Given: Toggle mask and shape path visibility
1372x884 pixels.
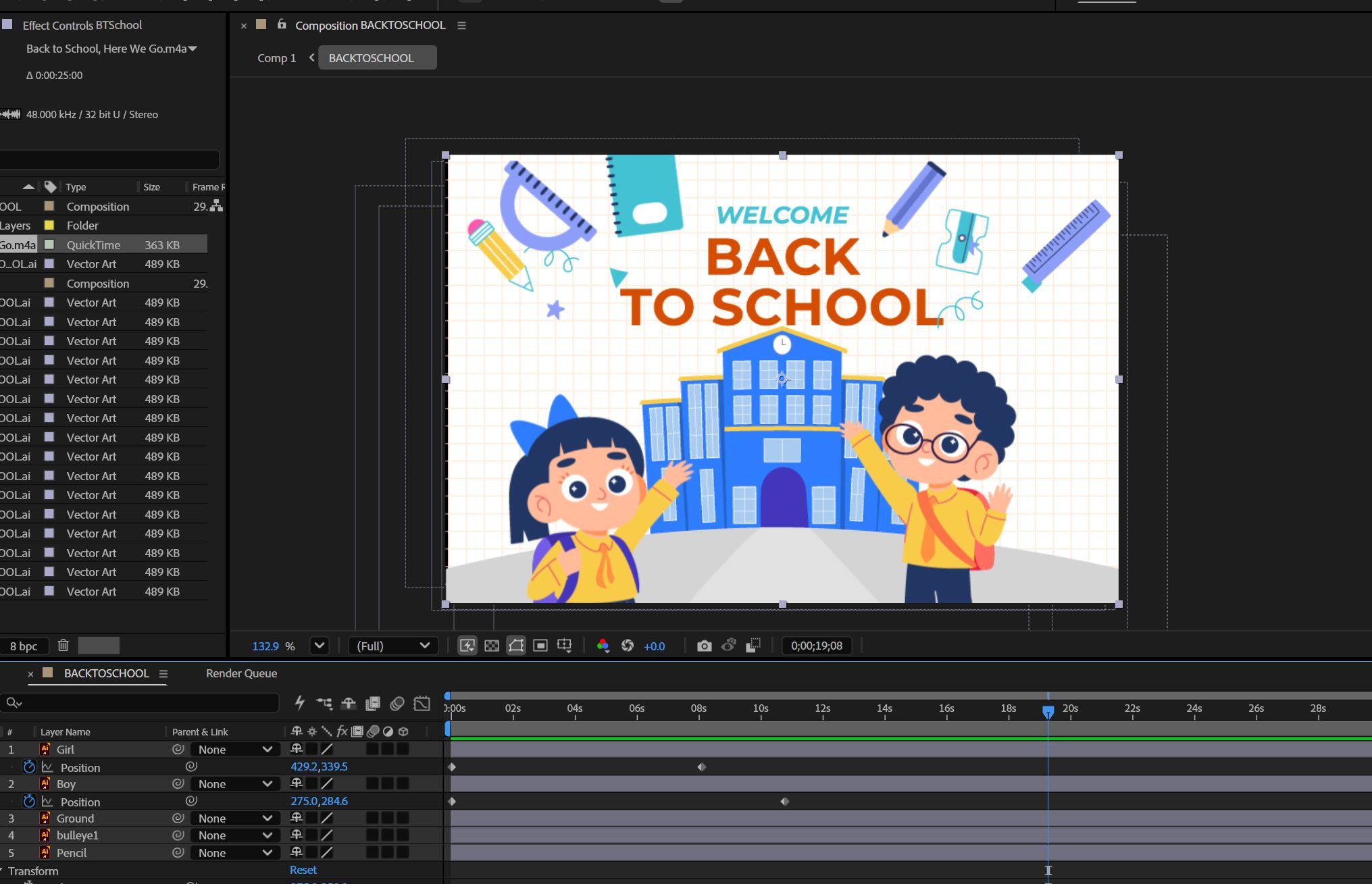Looking at the screenshot, I should 516,646.
